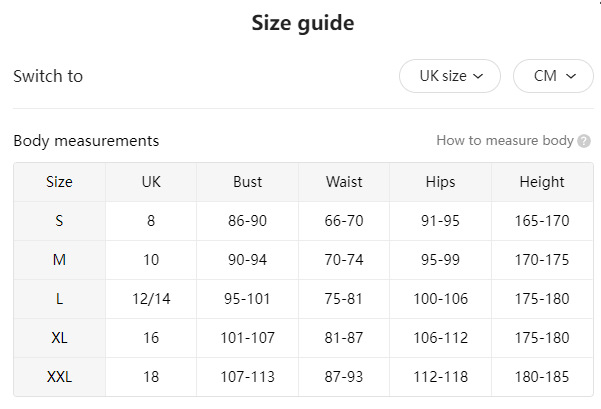
Task: Select the L size row label
Action: [x=59, y=299]
